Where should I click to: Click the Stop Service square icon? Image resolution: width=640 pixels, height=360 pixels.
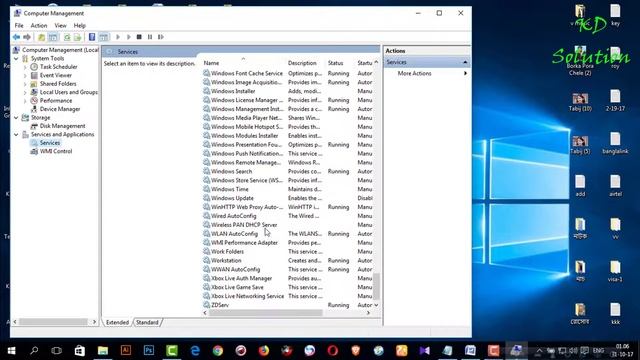[x=139, y=37]
